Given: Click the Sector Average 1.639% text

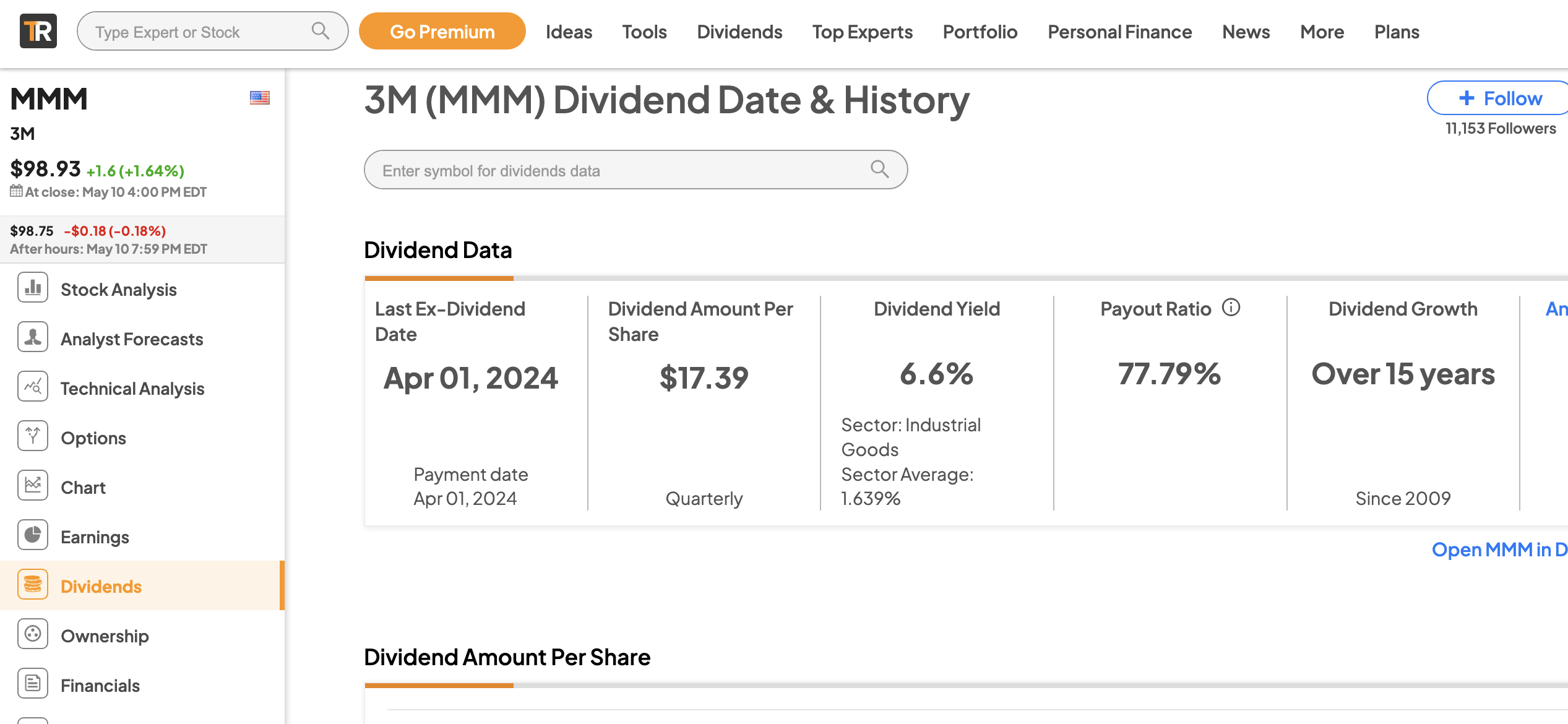Looking at the screenshot, I should click(907, 486).
